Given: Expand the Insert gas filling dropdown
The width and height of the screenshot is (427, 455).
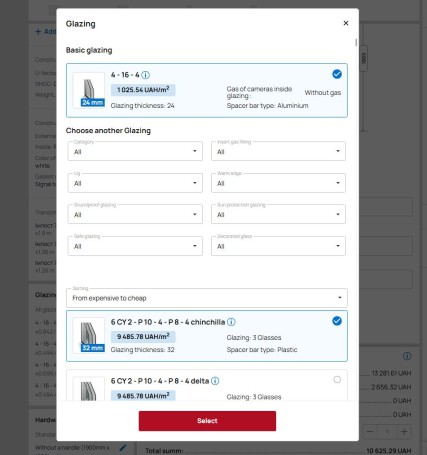Looking at the screenshot, I should coord(278,151).
